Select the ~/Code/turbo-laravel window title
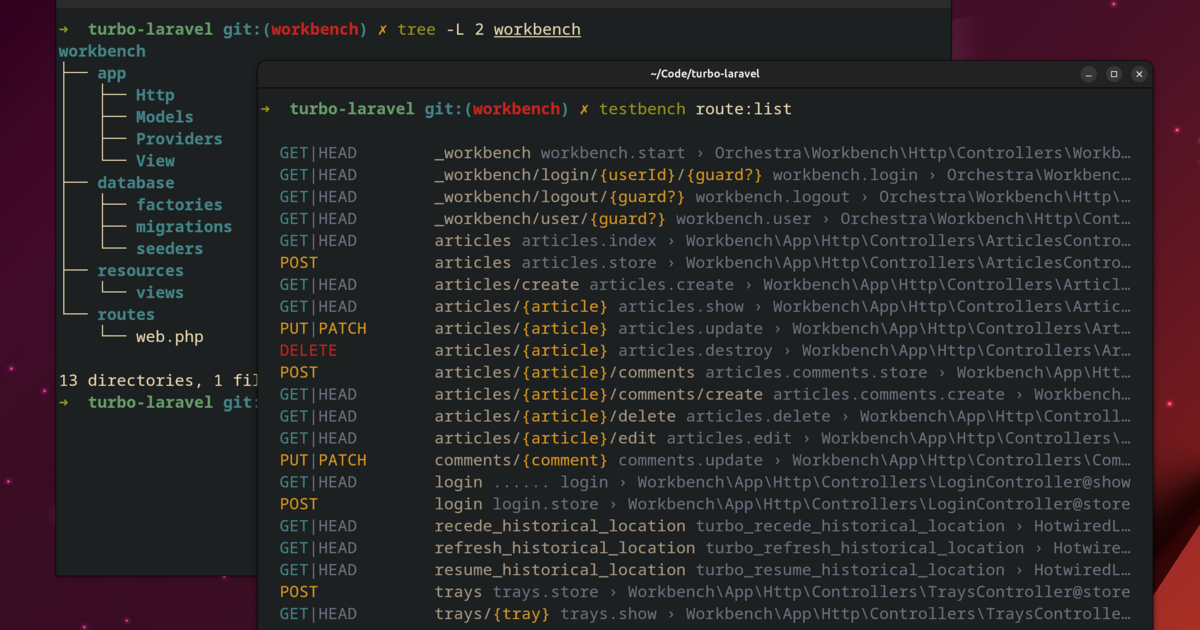The image size is (1200, 630). pyautogui.click(x=703, y=73)
